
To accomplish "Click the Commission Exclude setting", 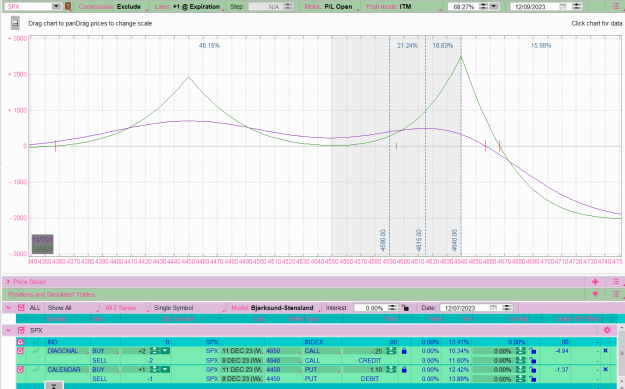I will (x=110, y=7).
